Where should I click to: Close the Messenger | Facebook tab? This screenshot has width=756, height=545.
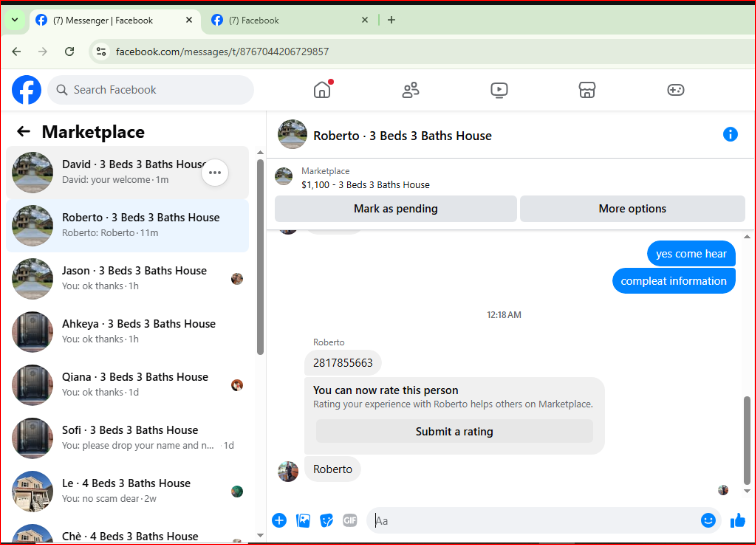(189, 20)
